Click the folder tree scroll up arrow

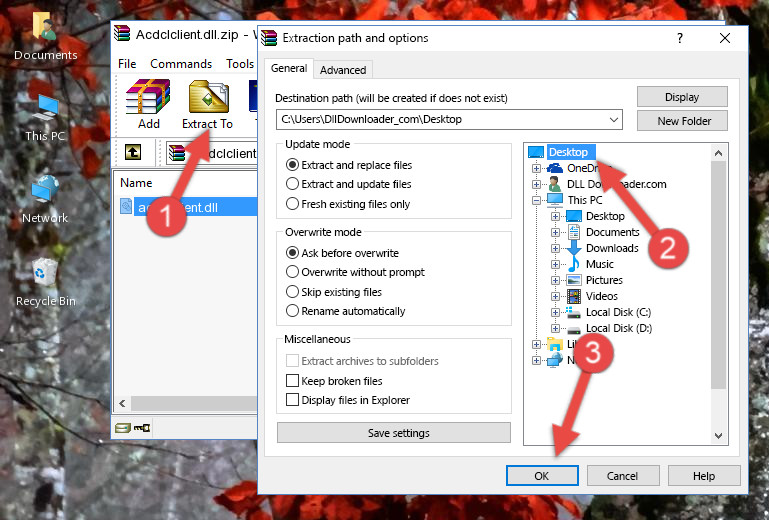click(718, 153)
